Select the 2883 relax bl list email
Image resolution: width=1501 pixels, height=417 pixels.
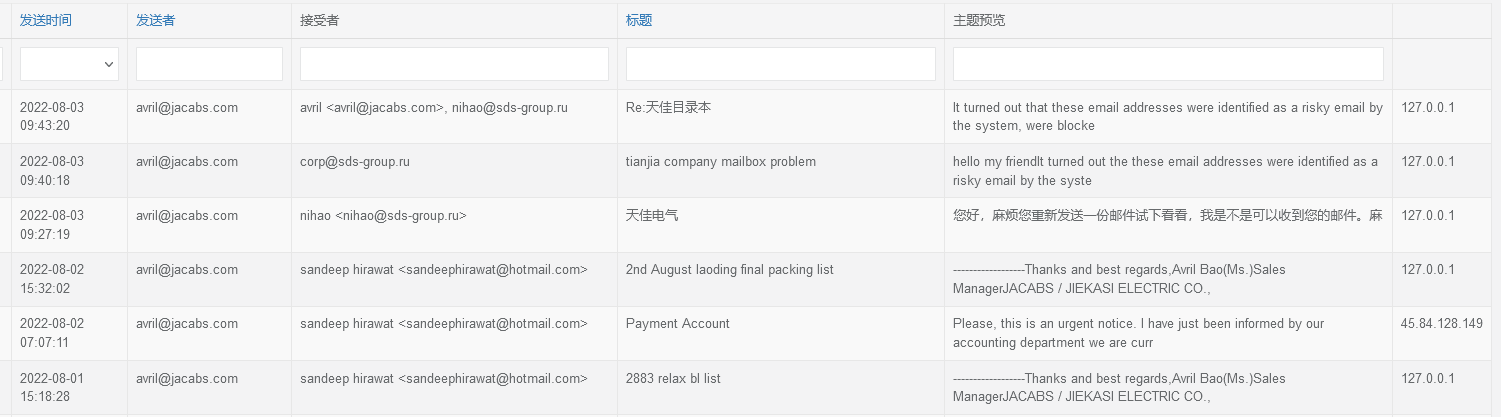pos(673,379)
